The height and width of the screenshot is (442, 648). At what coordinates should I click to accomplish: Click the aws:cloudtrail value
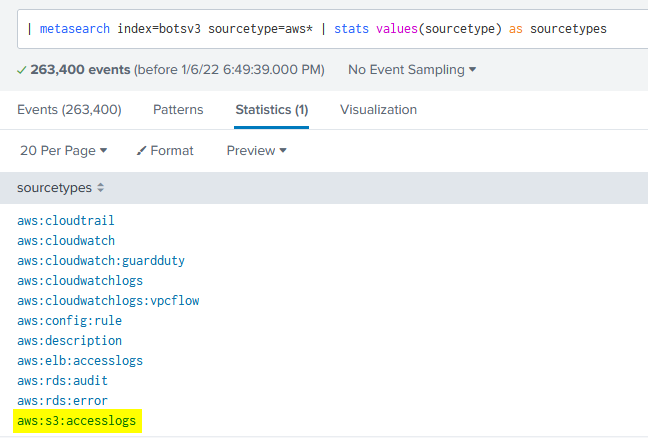tap(66, 221)
